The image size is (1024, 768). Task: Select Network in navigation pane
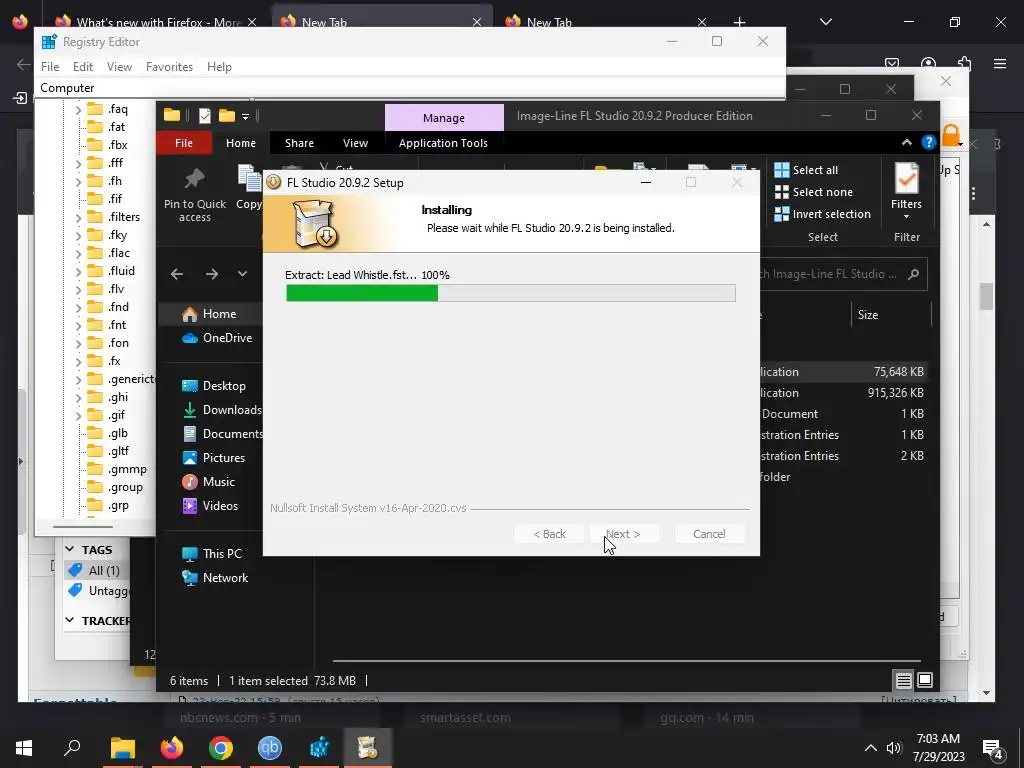(x=215, y=578)
